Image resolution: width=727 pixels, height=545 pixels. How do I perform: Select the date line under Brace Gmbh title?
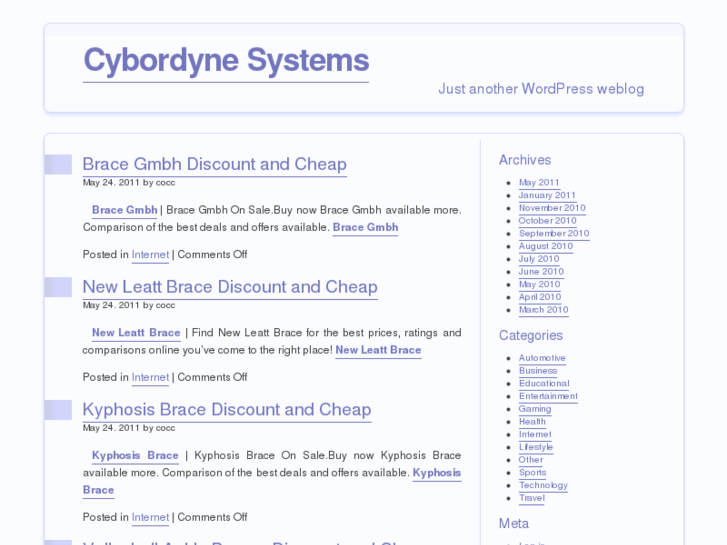[x=129, y=182]
